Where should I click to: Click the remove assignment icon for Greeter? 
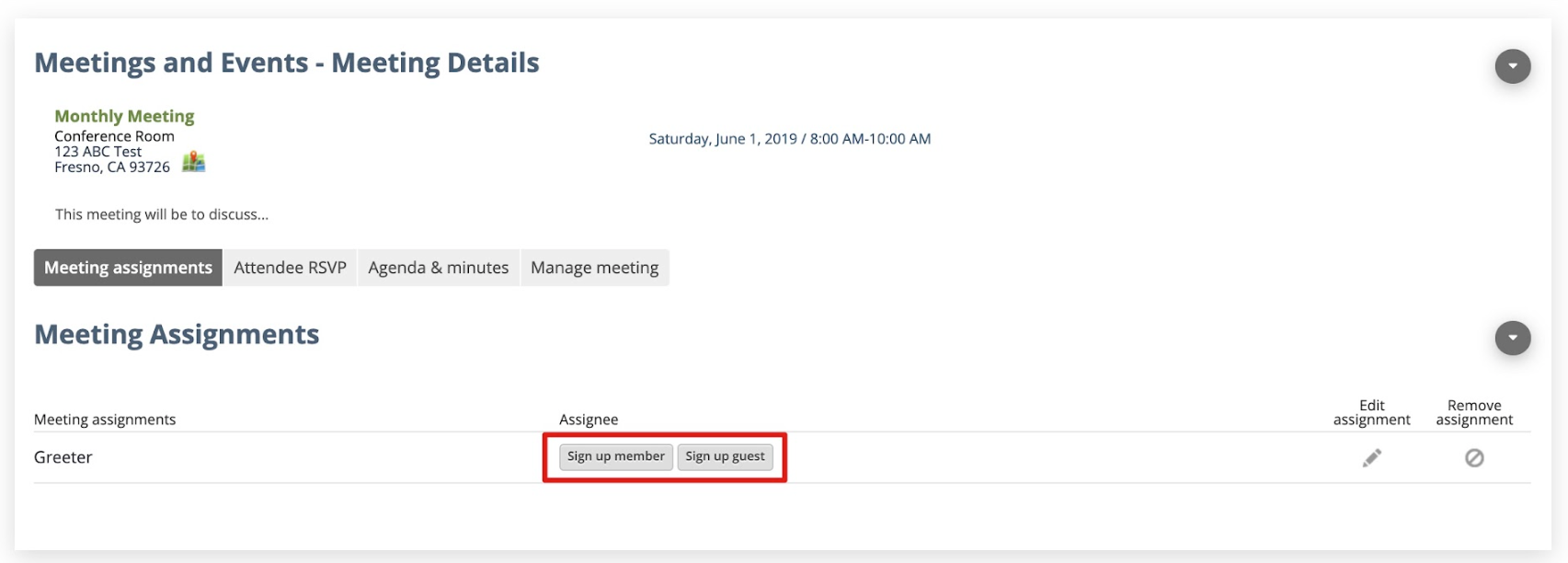coord(1474,457)
